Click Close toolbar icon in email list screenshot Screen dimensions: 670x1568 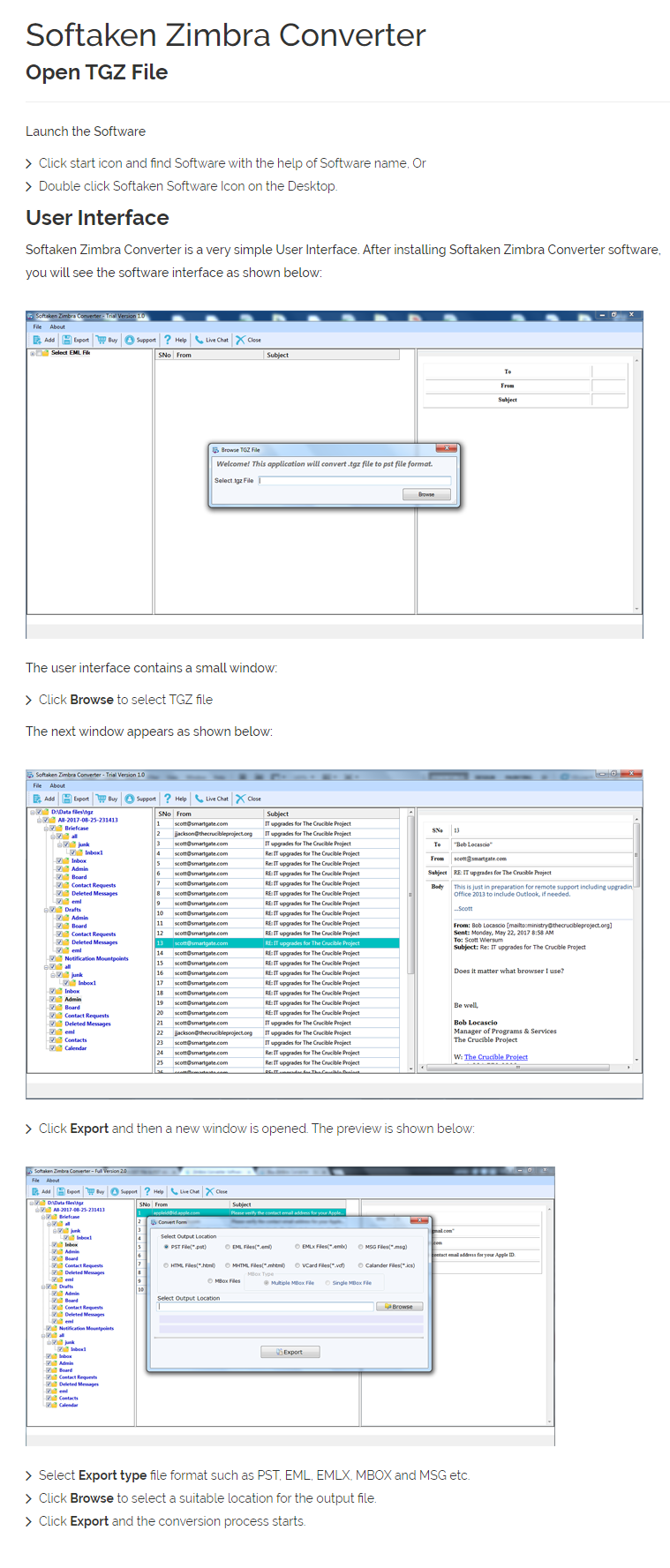click(x=240, y=799)
